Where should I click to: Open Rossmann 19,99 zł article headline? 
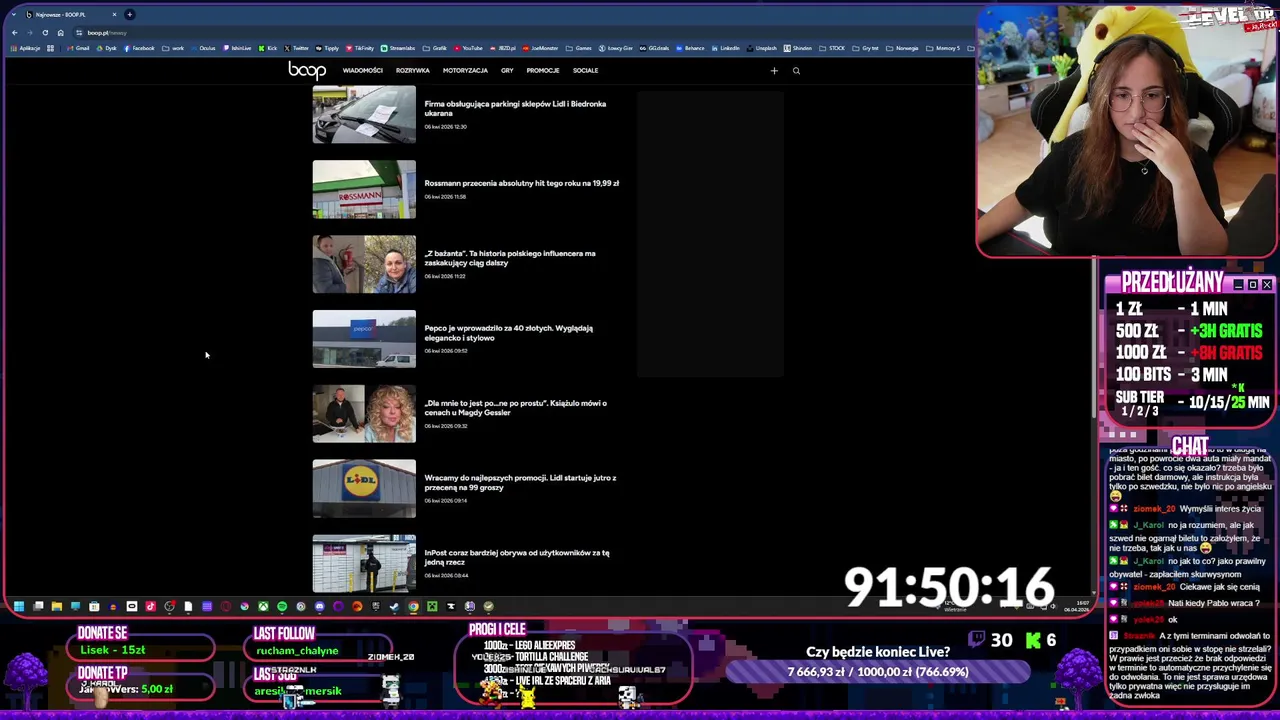[x=522, y=183]
